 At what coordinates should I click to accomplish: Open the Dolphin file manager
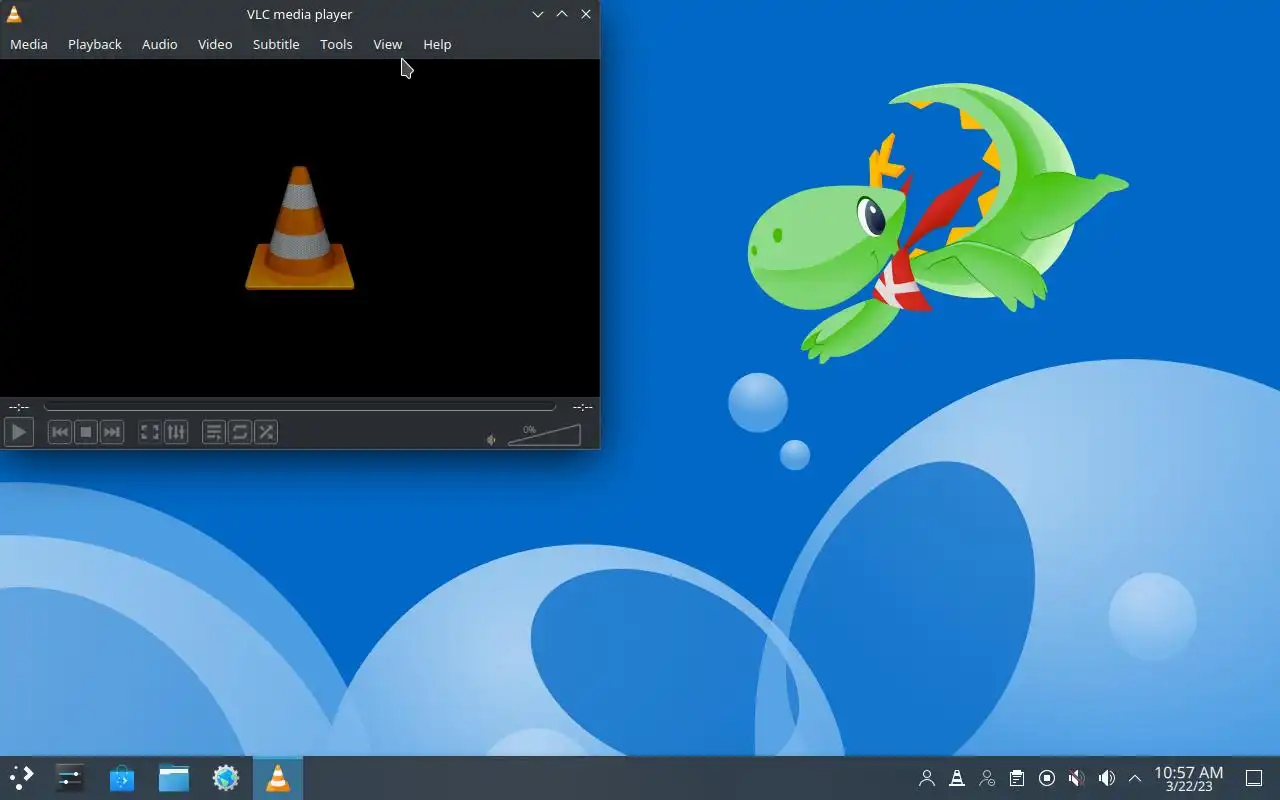tap(174, 778)
